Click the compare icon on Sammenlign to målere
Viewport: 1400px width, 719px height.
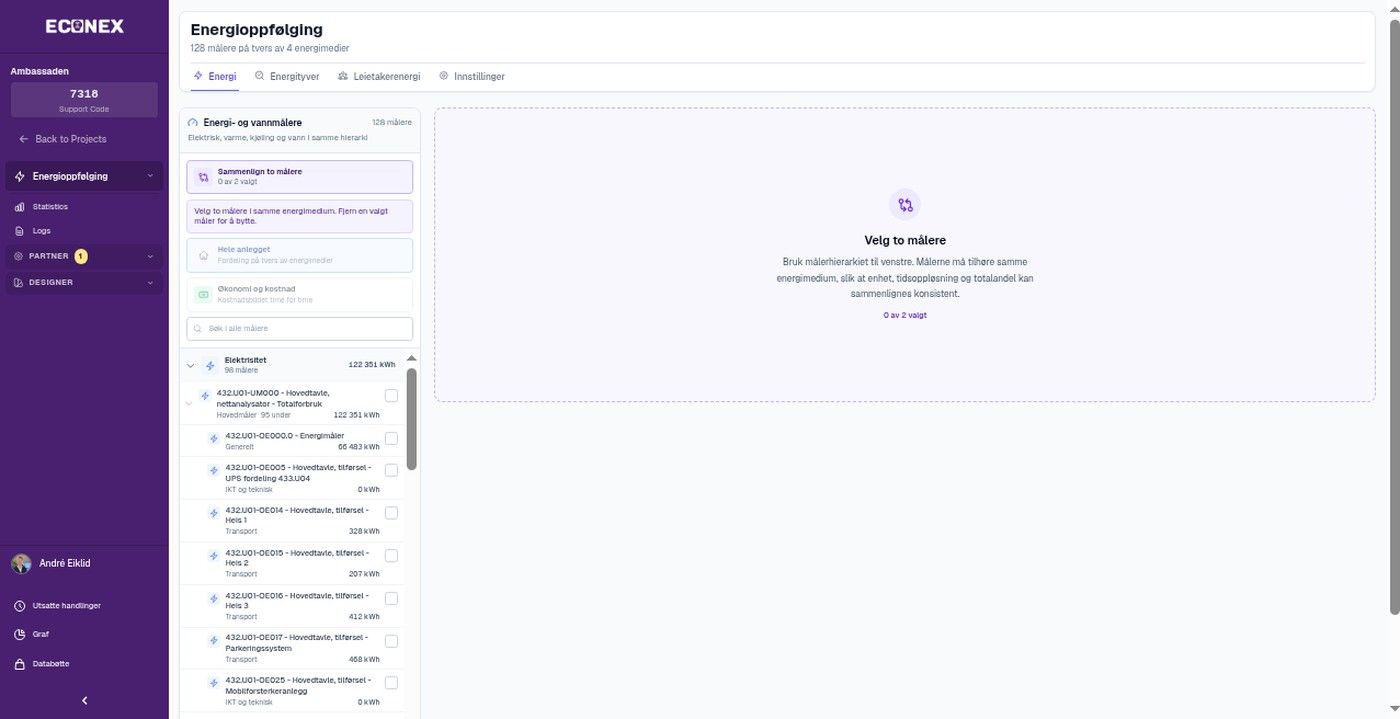203,177
